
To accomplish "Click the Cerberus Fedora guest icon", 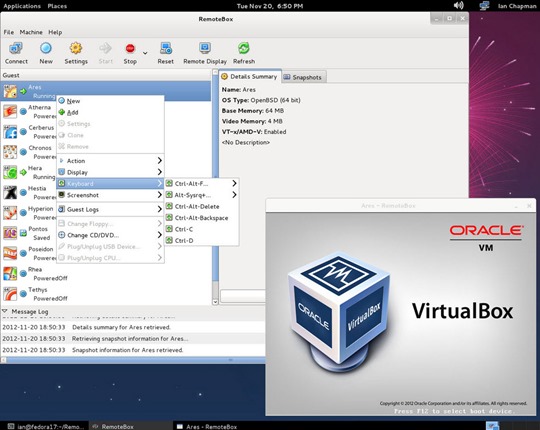I will point(10,132).
